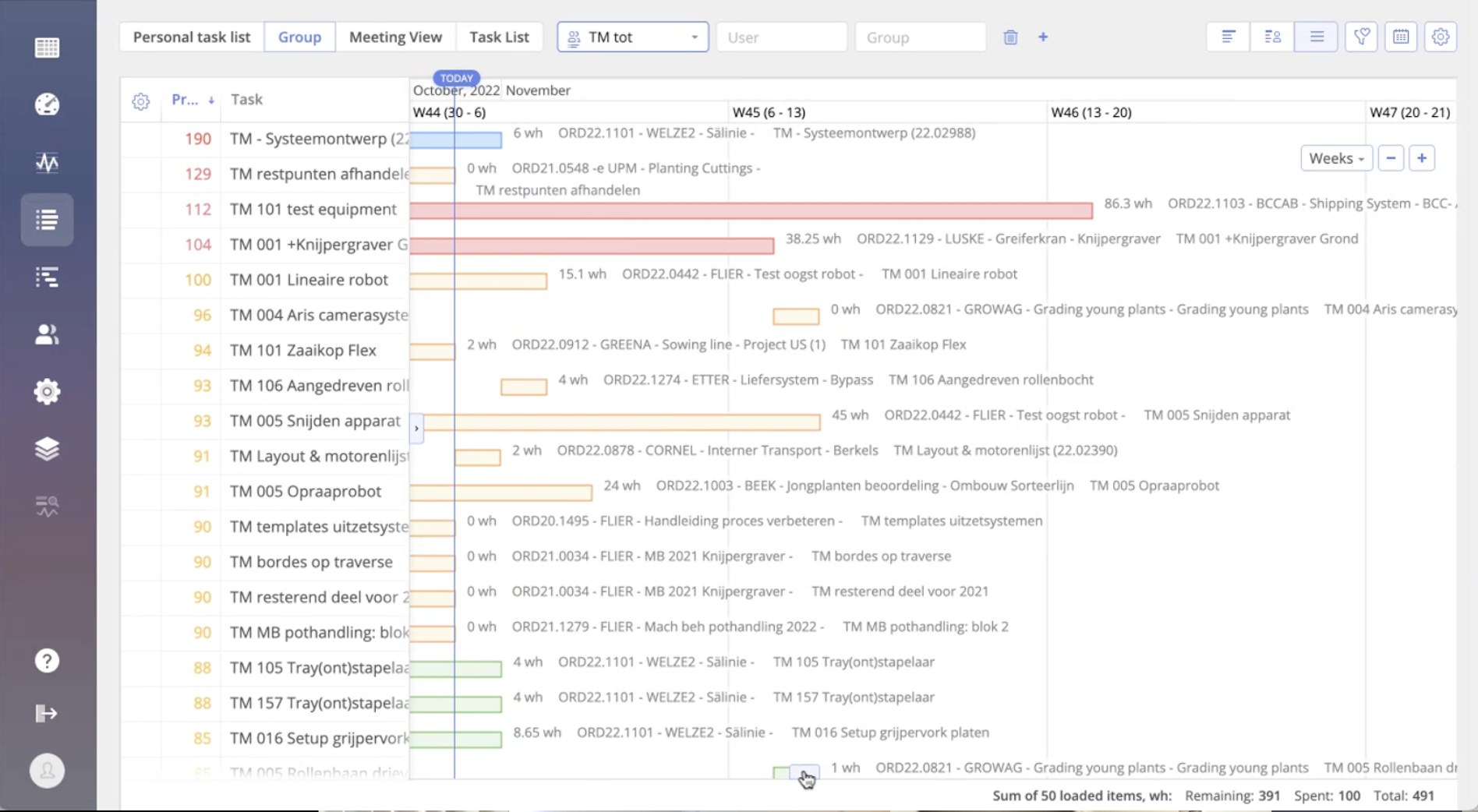This screenshot has width=1478, height=812.
Task: Open column settings gear in table header
Action: pos(140,101)
